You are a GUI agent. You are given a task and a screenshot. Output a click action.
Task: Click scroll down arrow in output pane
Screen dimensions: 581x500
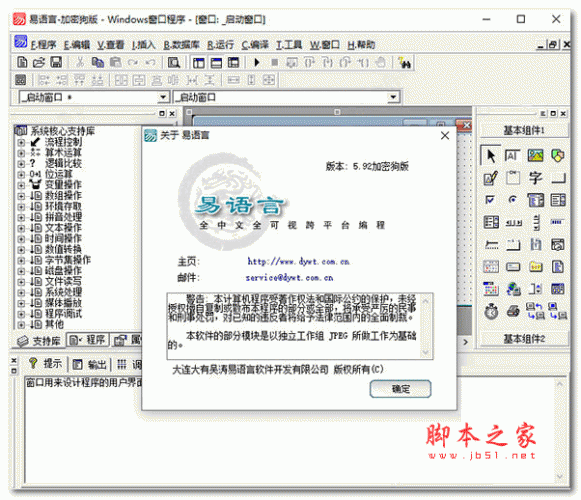(x=560, y=477)
